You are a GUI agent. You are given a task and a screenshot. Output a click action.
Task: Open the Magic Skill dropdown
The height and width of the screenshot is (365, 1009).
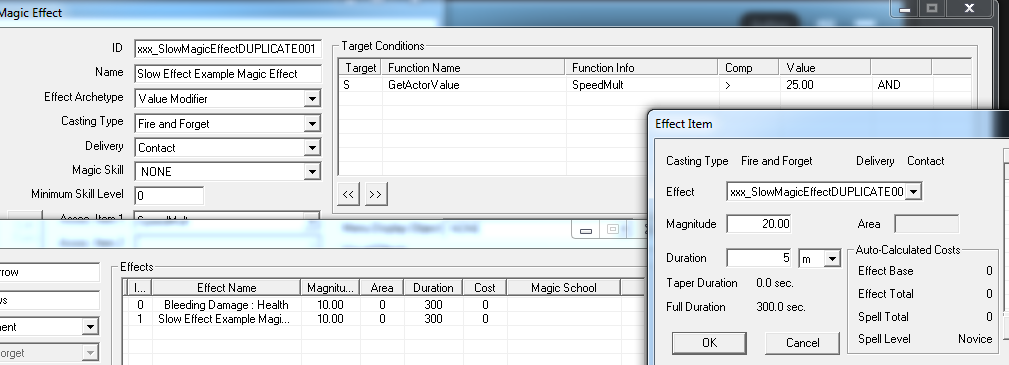point(312,172)
